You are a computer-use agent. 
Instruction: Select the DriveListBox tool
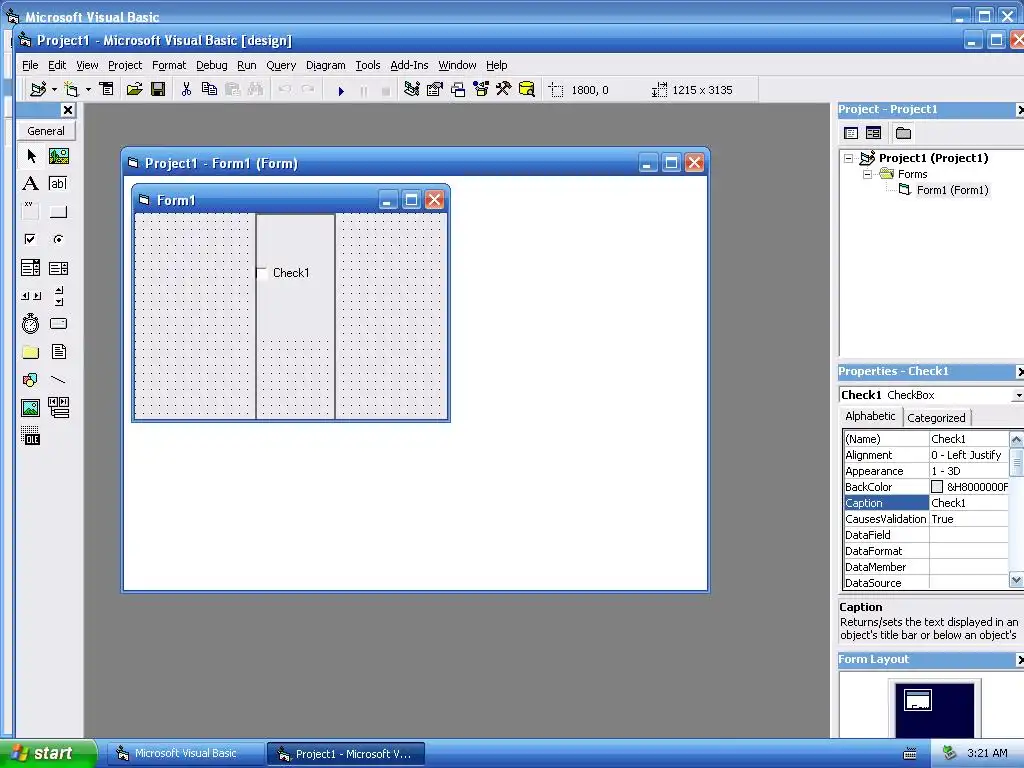59,324
